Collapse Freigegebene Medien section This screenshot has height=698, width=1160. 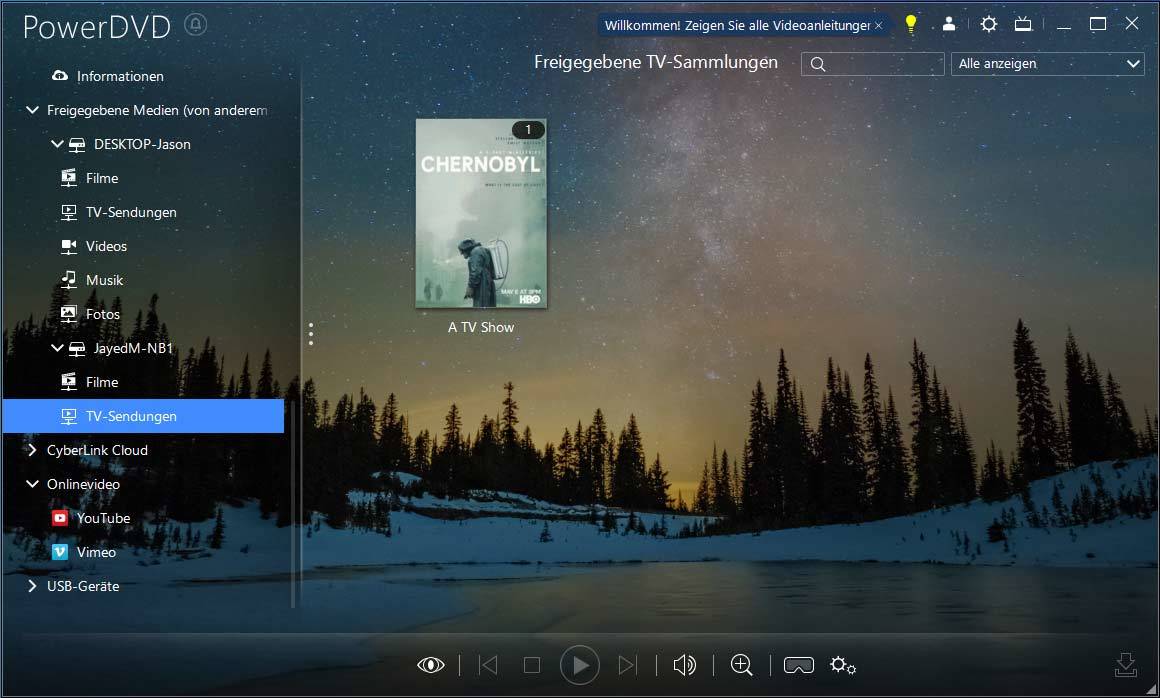click(x=32, y=110)
